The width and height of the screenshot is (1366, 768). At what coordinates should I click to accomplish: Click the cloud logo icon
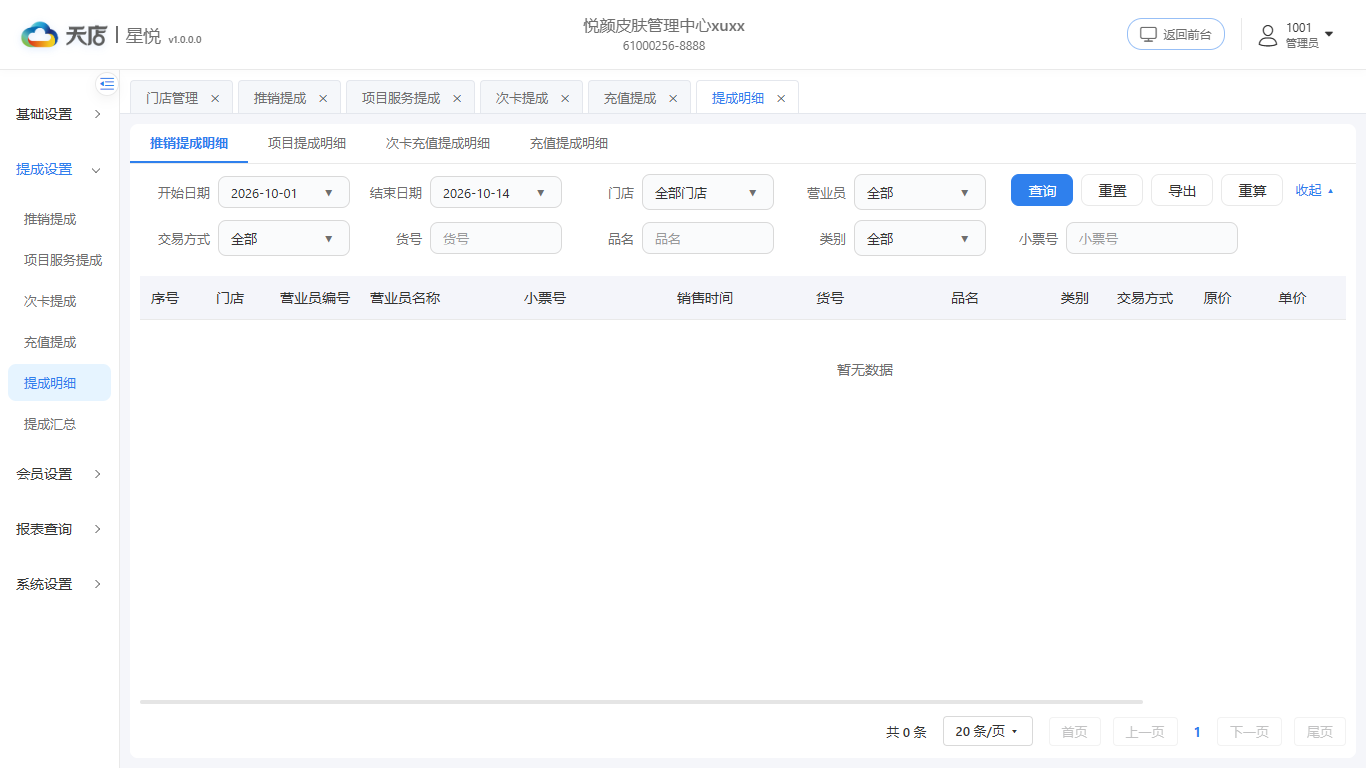pos(39,35)
